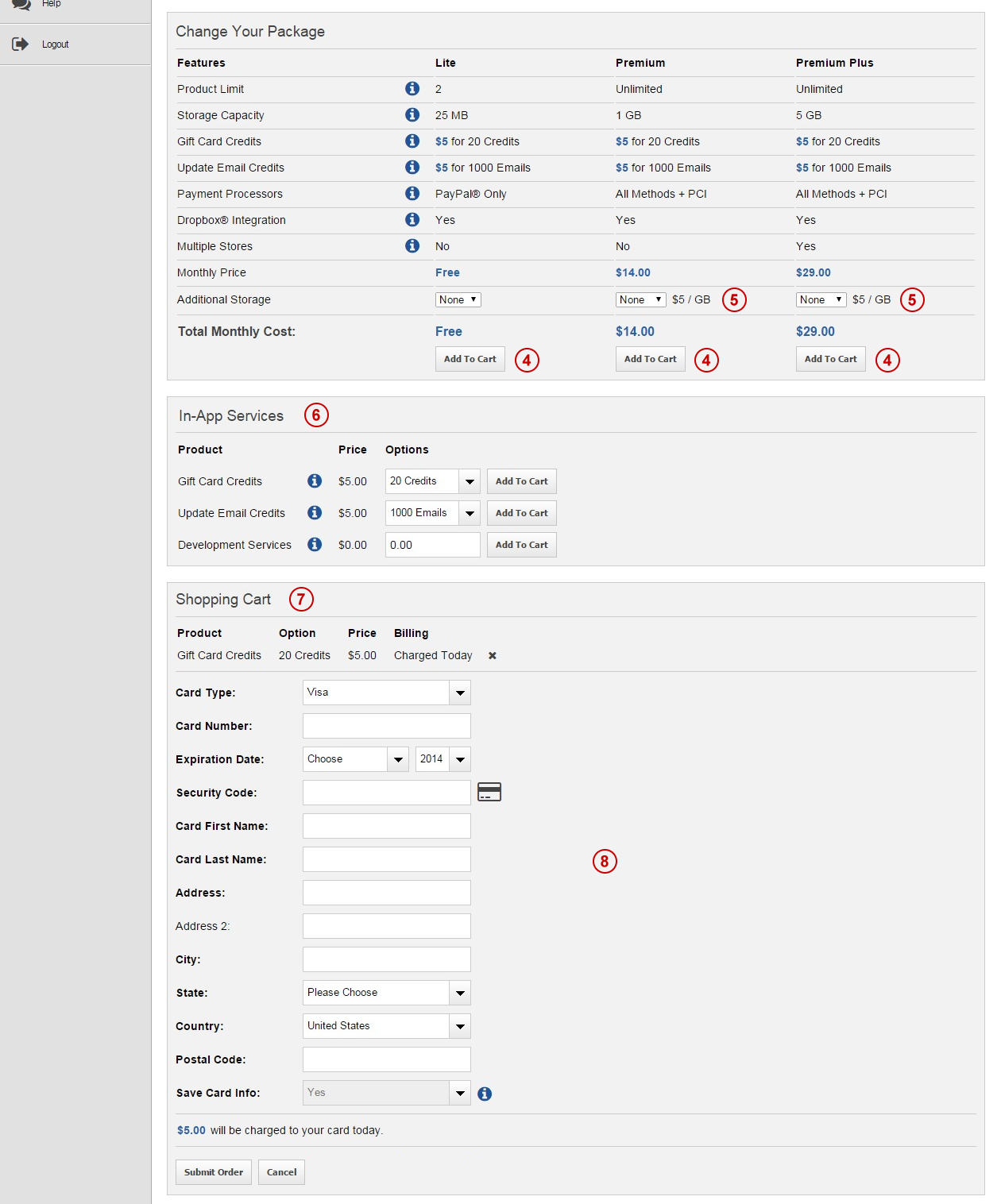Image resolution: width=1001 pixels, height=1204 pixels.
Task: Focus the Card Number field
Action: point(387,726)
